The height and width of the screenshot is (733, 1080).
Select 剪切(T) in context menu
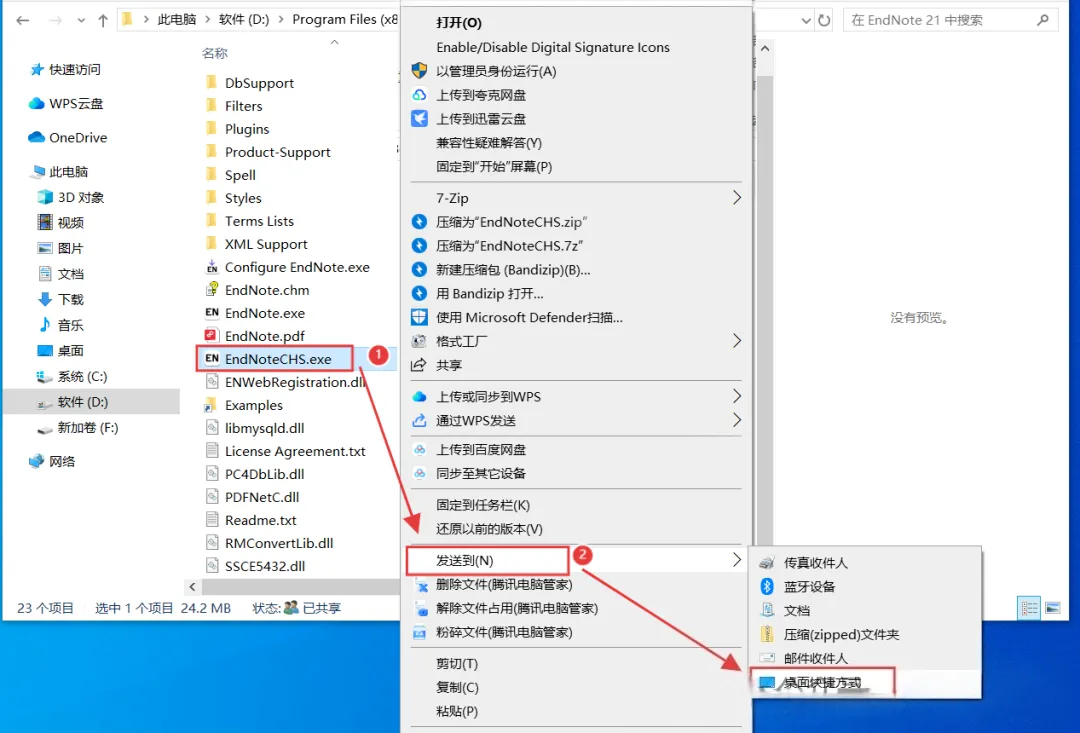[457, 663]
